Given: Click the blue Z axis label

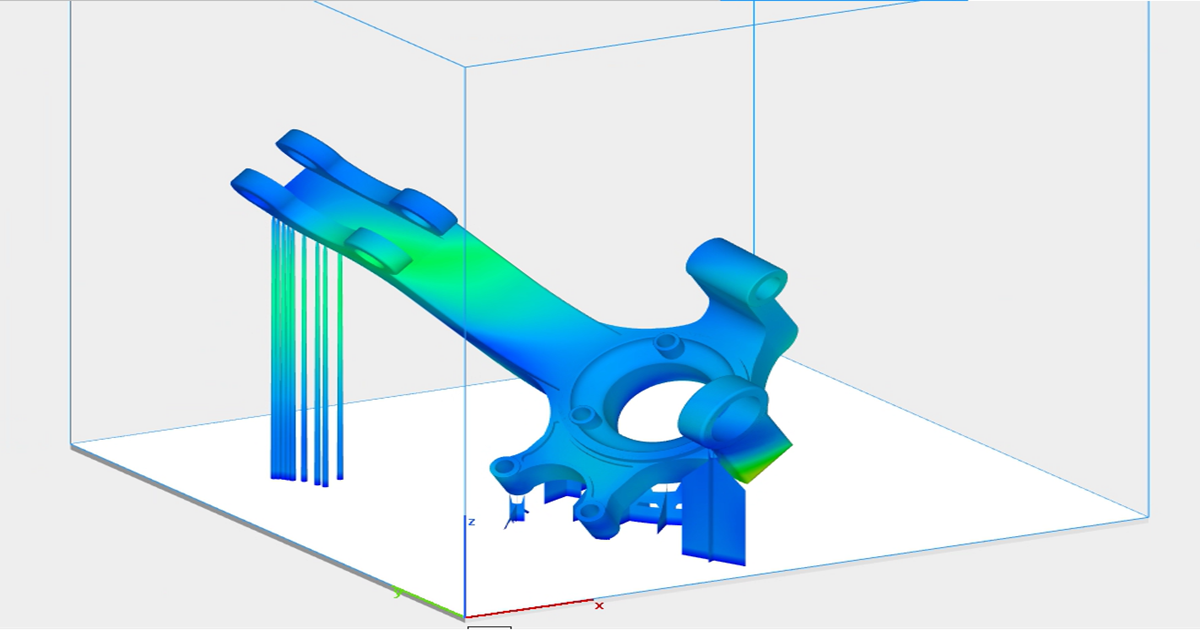Looking at the screenshot, I should click(472, 522).
